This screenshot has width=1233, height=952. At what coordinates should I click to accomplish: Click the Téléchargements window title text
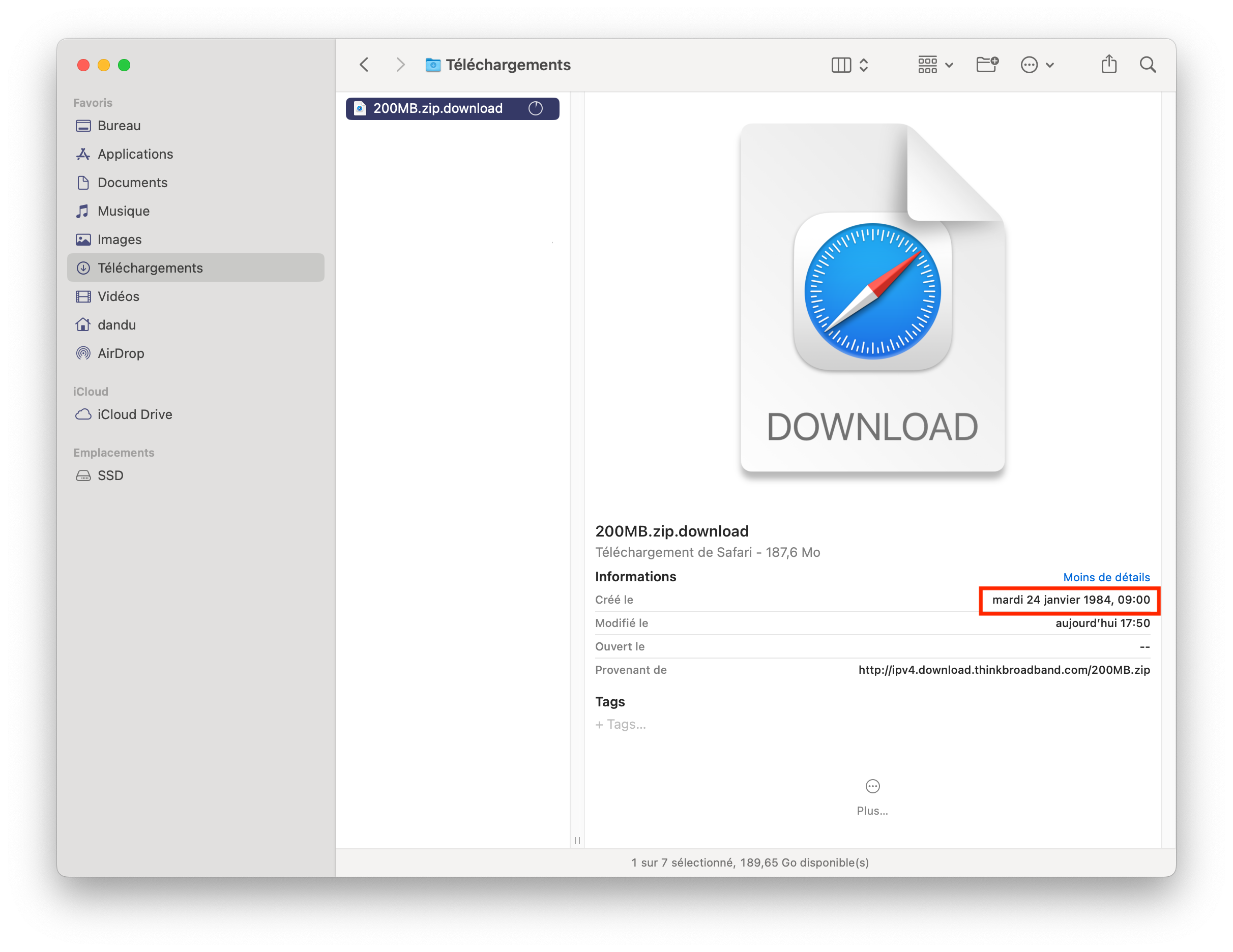pyautogui.click(x=508, y=65)
